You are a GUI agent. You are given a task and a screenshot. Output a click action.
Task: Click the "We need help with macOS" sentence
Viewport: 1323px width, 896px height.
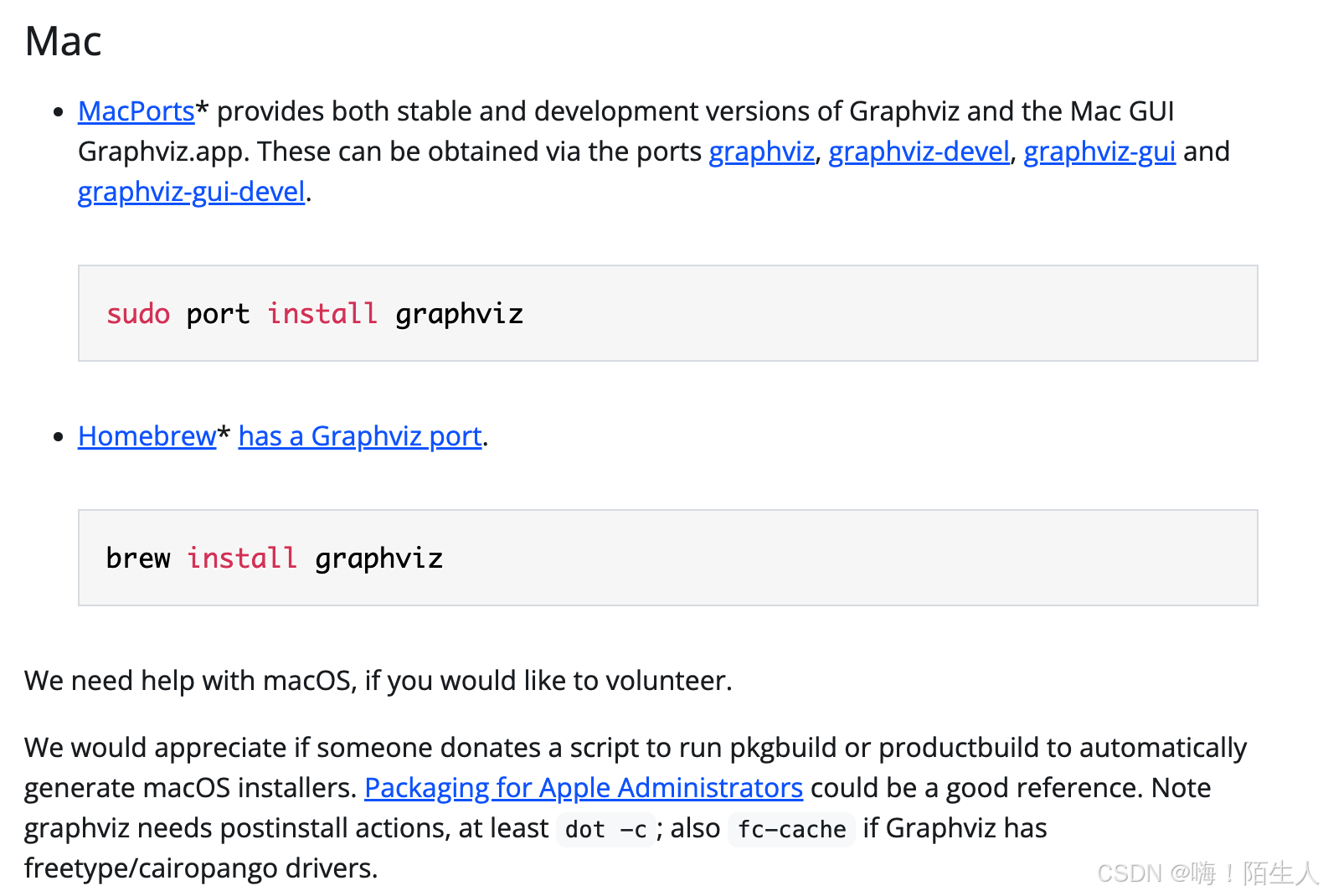pyautogui.click(x=378, y=681)
